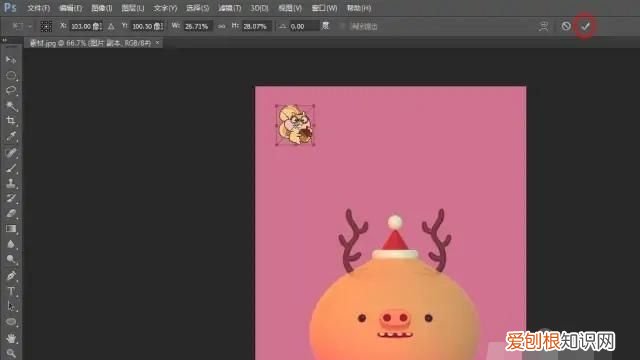Commit the transform with the checkmark
The image size is (640, 360).
click(x=585, y=27)
